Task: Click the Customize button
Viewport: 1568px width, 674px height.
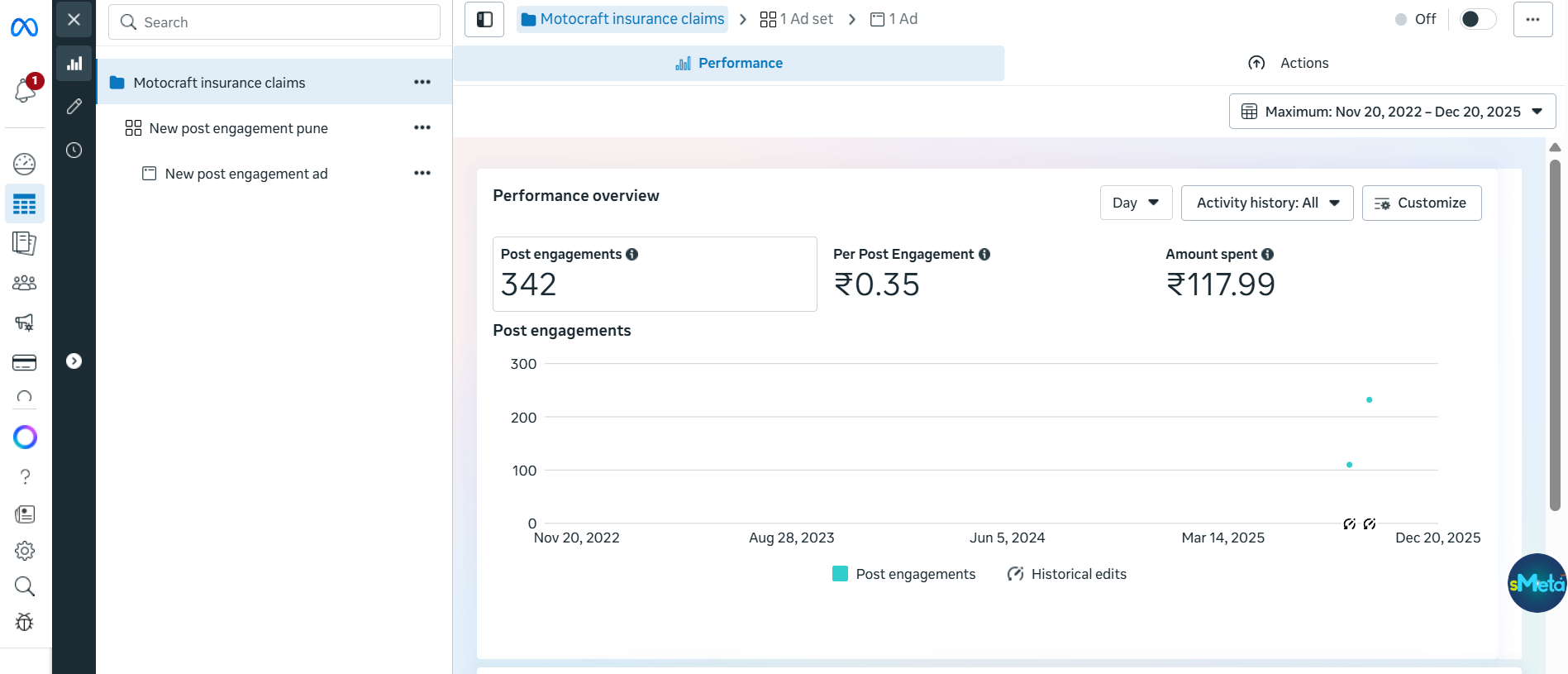Action: 1421,203
